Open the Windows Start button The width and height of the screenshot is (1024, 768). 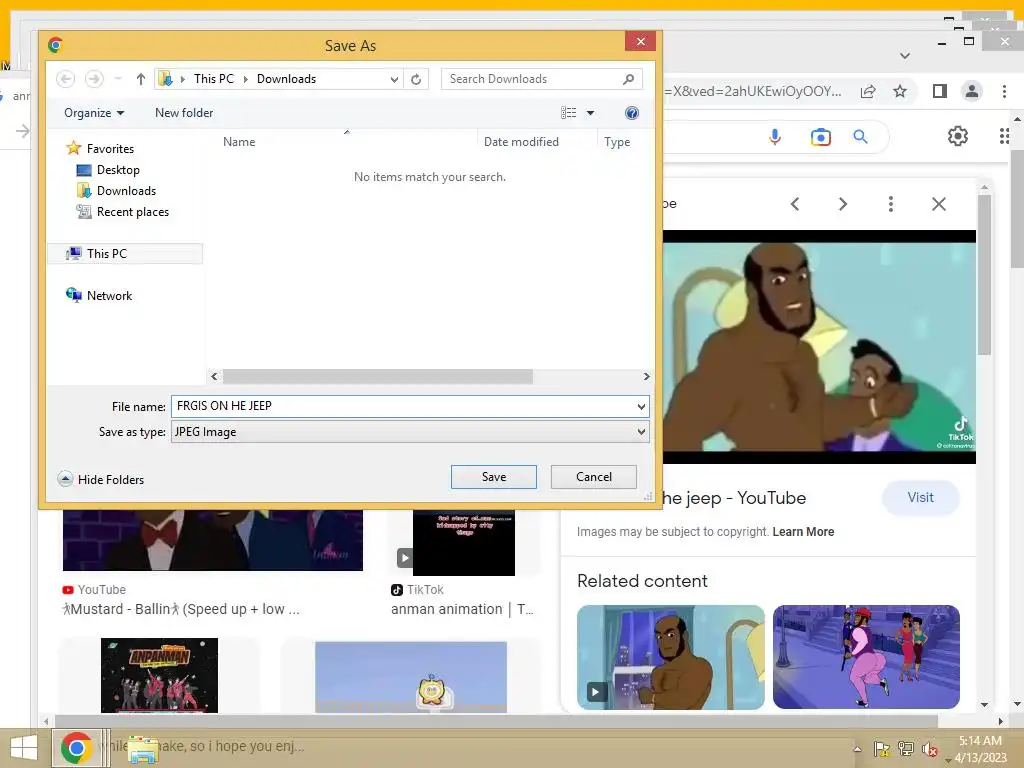[x=24, y=748]
